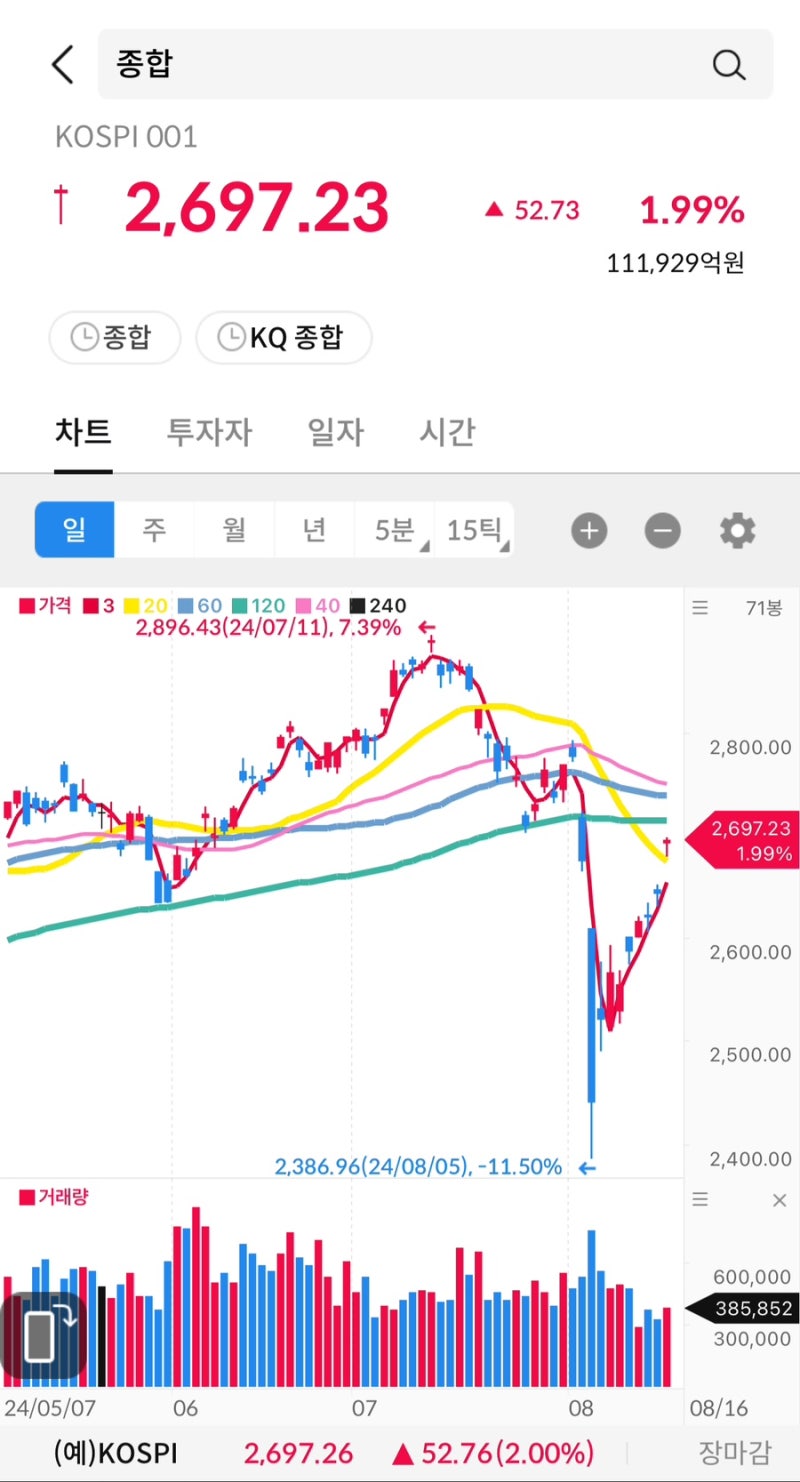Tap the KQ 종합 index button
The image size is (800, 1482).
tap(284, 338)
